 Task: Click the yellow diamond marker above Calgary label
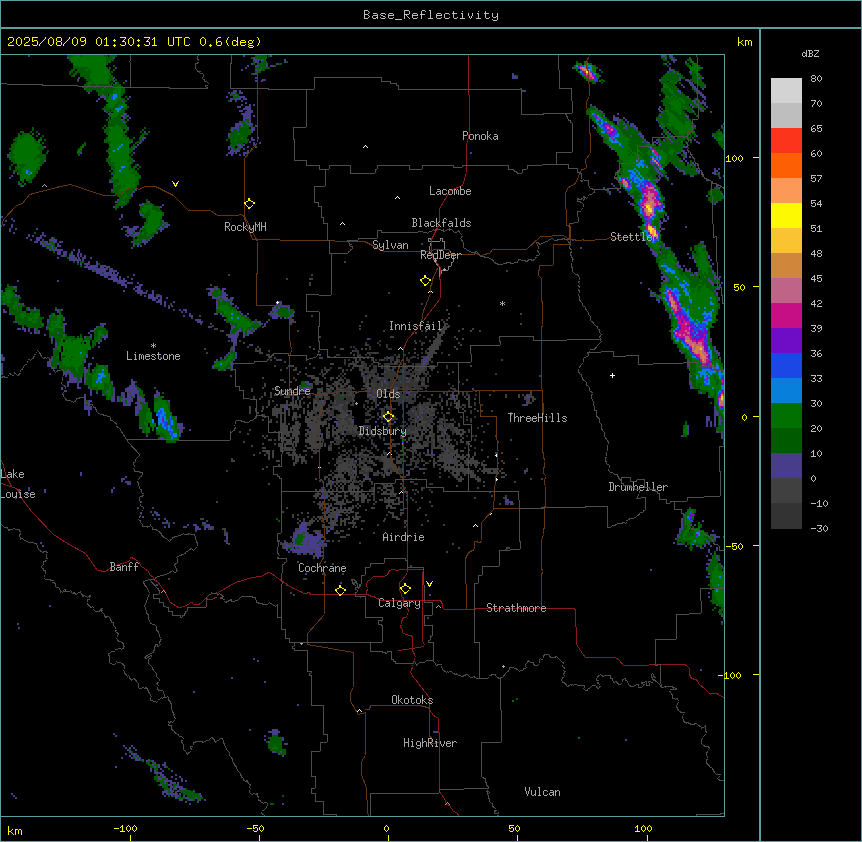pyautogui.click(x=406, y=589)
